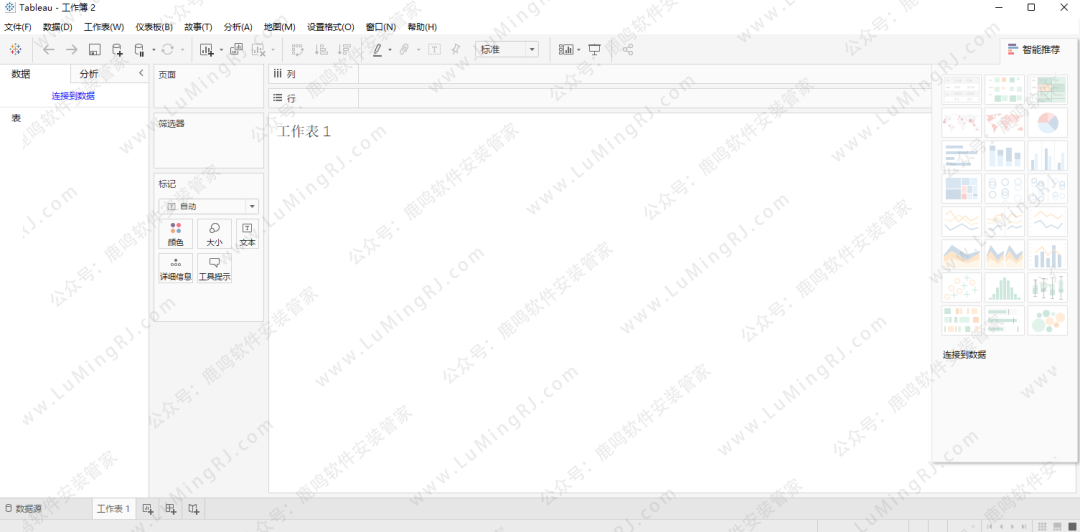The image size is (1080, 532).
Task: Click the 列 columns shelf field area
Action: pyautogui.click(x=645, y=74)
